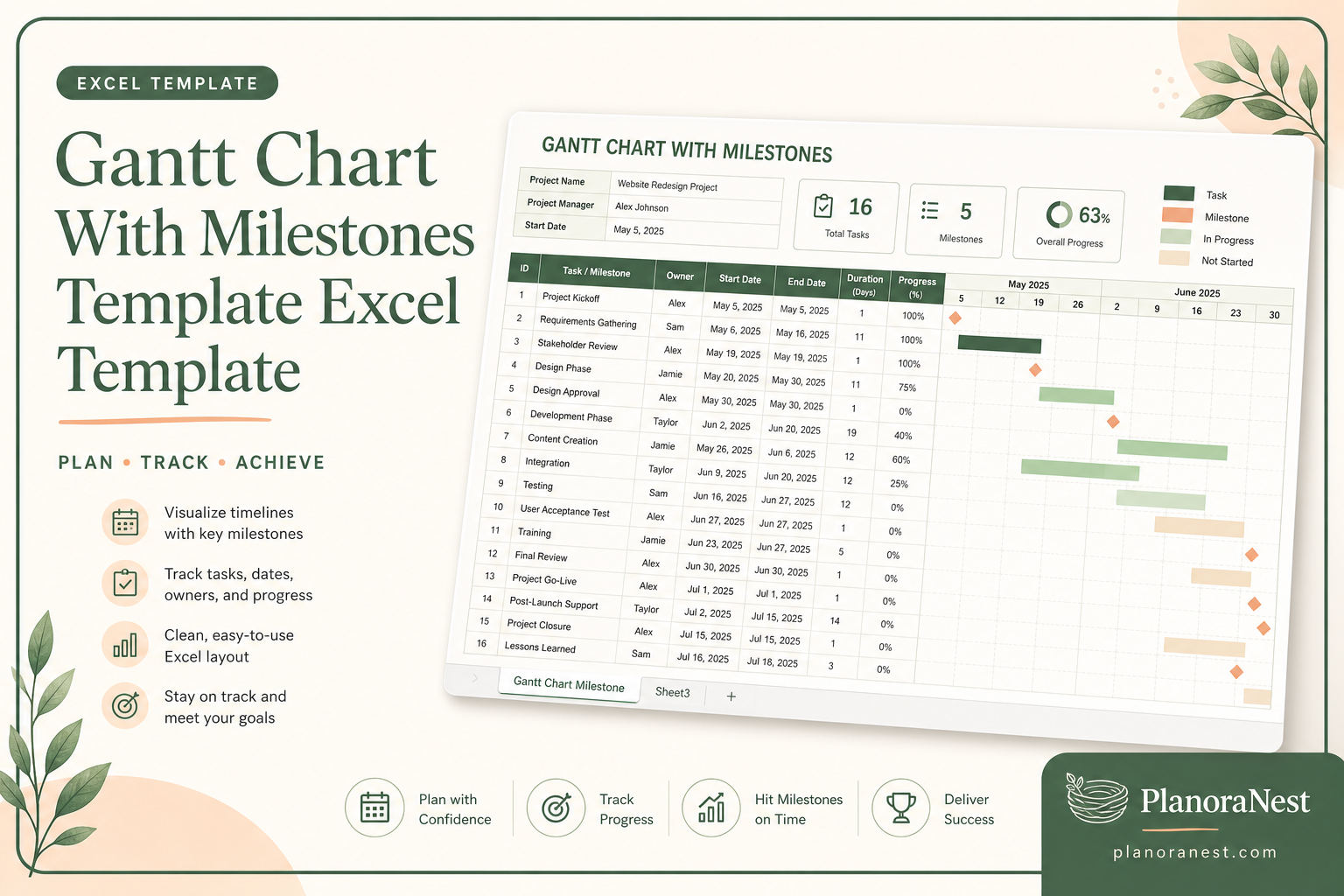This screenshot has height=896, width=1344.
Task: Click the Owner column header
Action: (x=680, y=276)
